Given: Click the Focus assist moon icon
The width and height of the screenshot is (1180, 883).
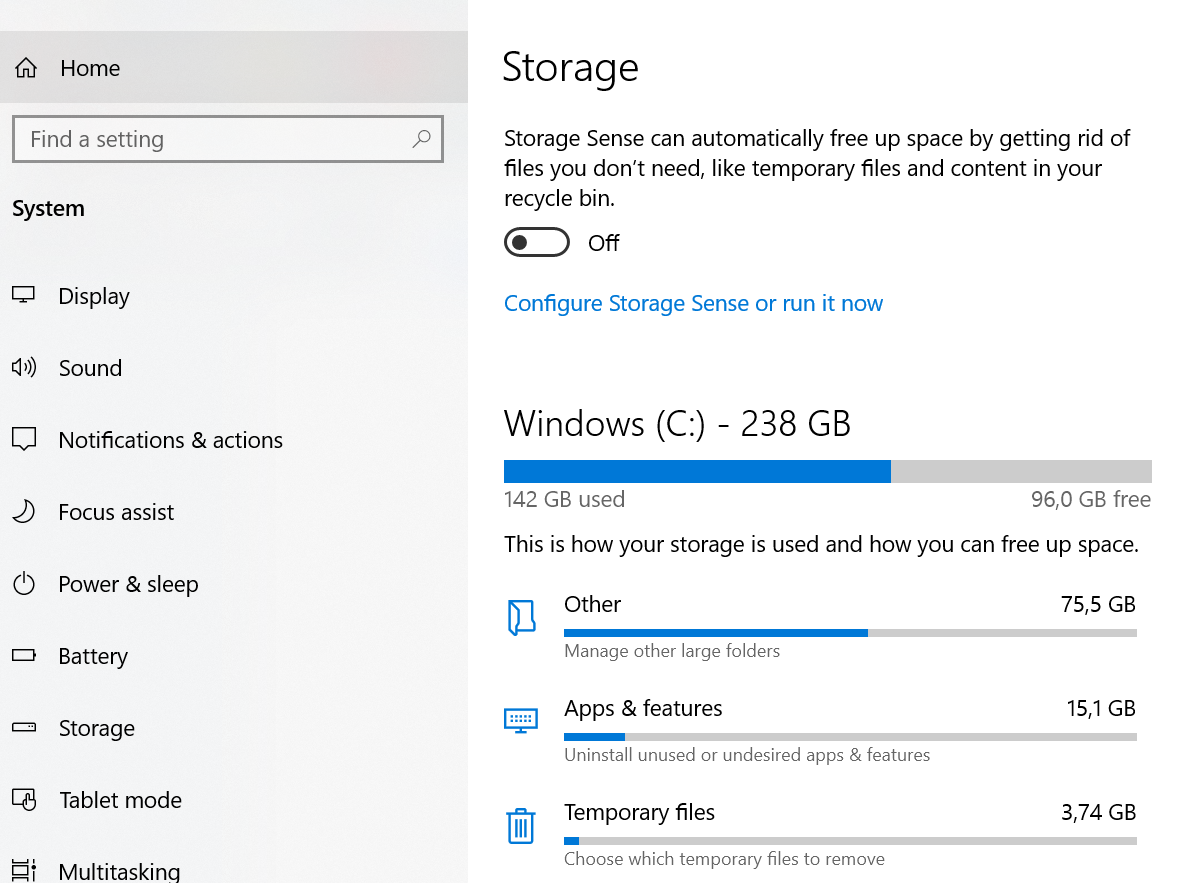Looking at the screenshot, I should [x=23, y=511].
